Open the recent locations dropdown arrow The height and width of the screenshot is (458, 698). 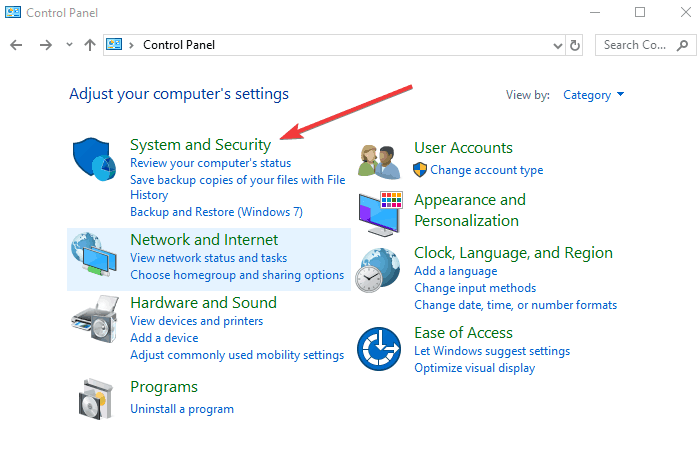[x=69, y=45]
